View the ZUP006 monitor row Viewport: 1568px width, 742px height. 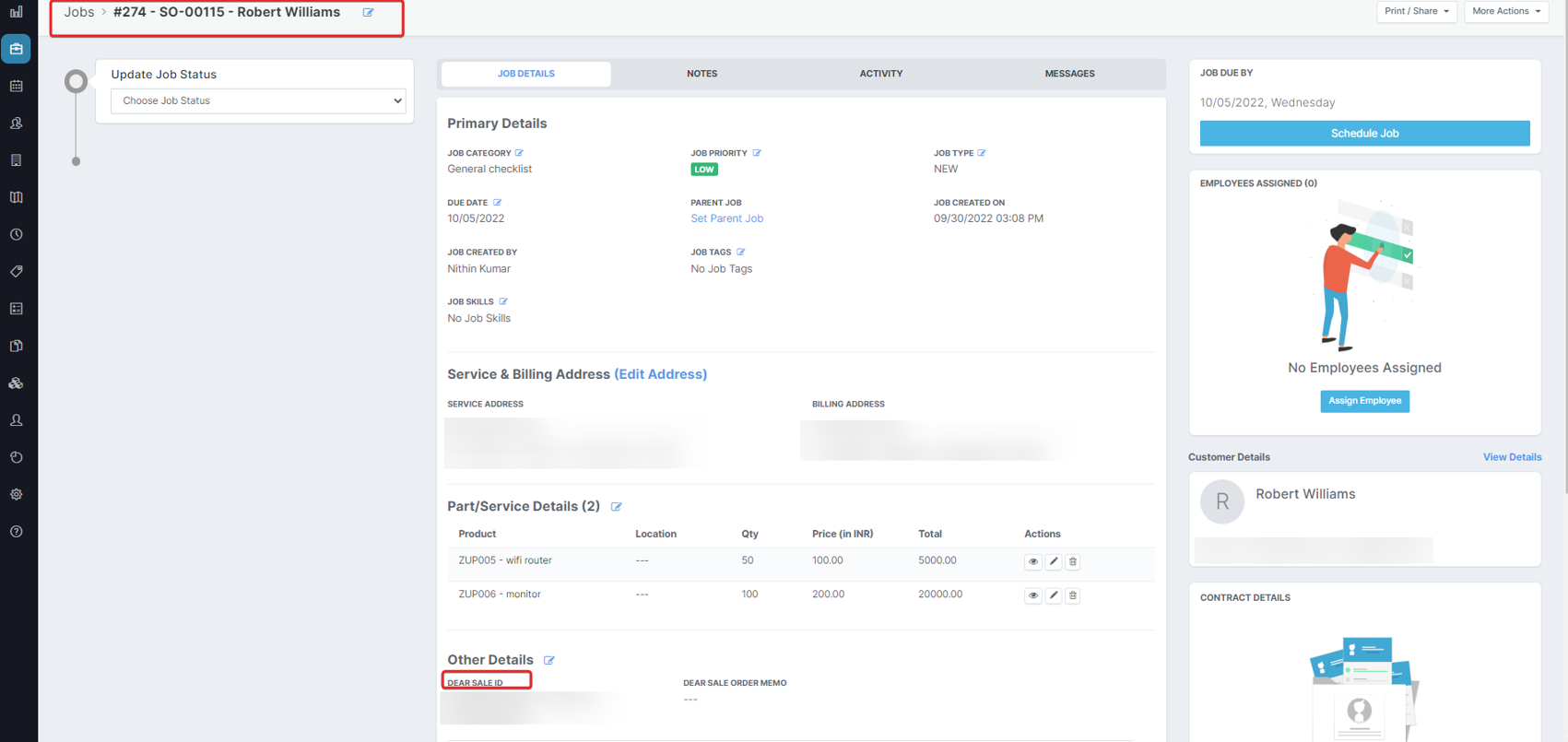1033,595
